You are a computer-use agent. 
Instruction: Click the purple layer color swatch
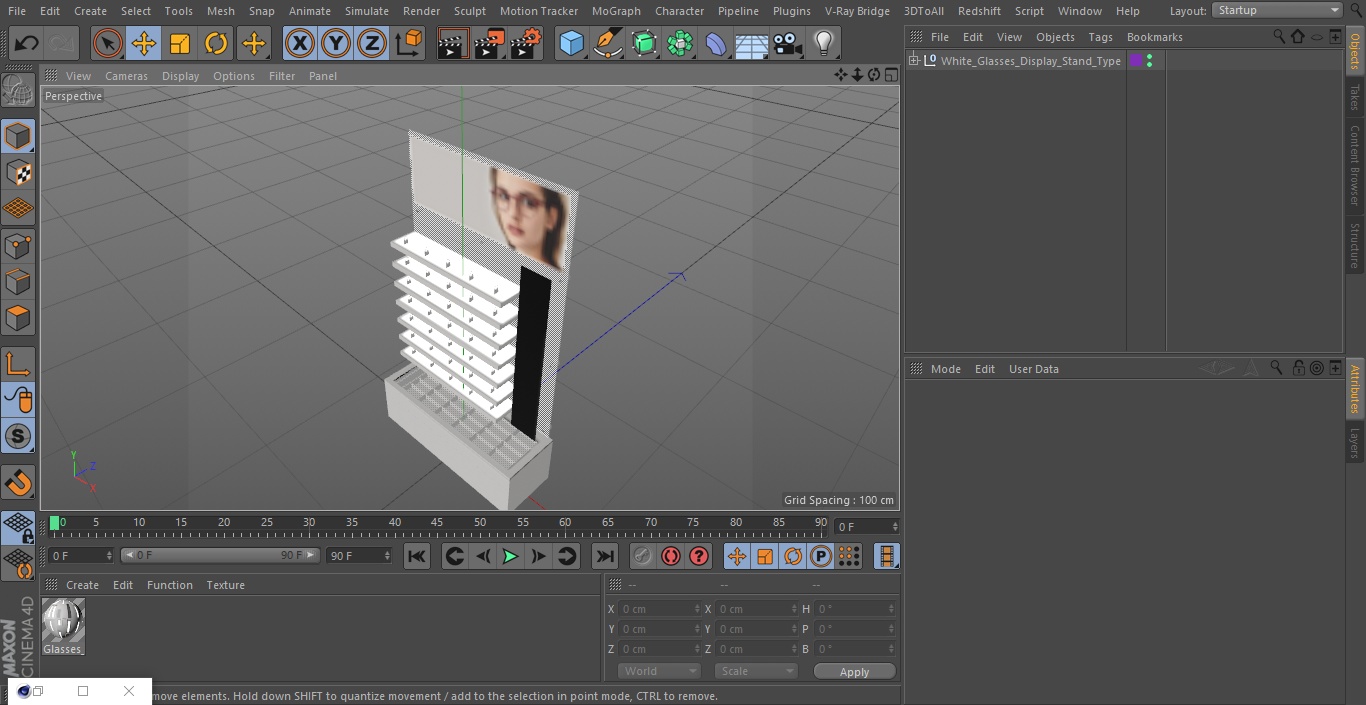pyautogui.click(x=1136, y=61)
